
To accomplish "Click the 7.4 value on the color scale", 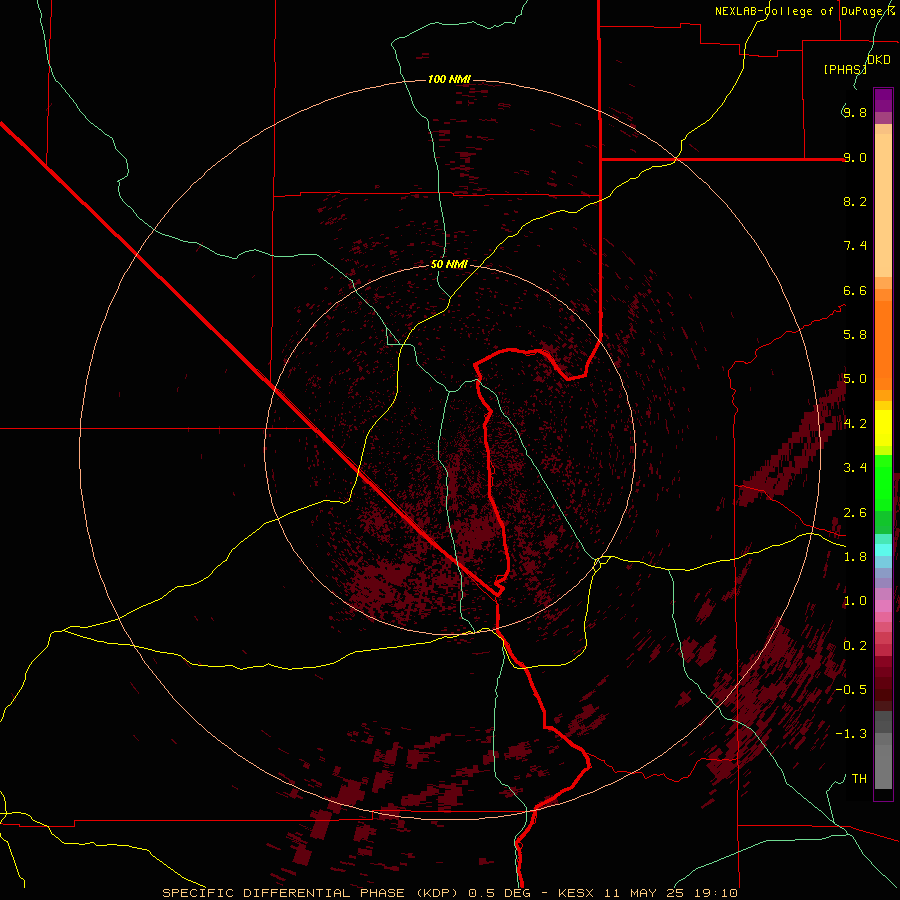I will [855, 246].
